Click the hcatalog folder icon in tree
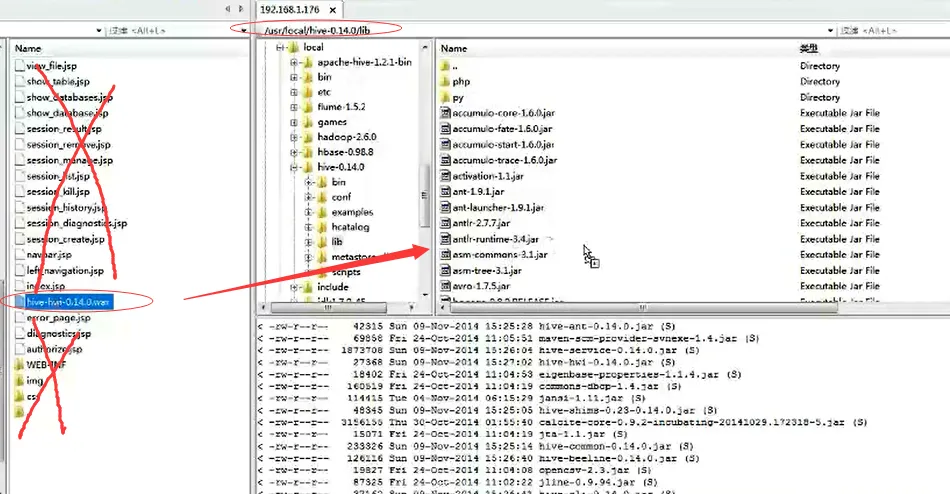This screenshot has width=950, height=494. (x=322, y=227)
